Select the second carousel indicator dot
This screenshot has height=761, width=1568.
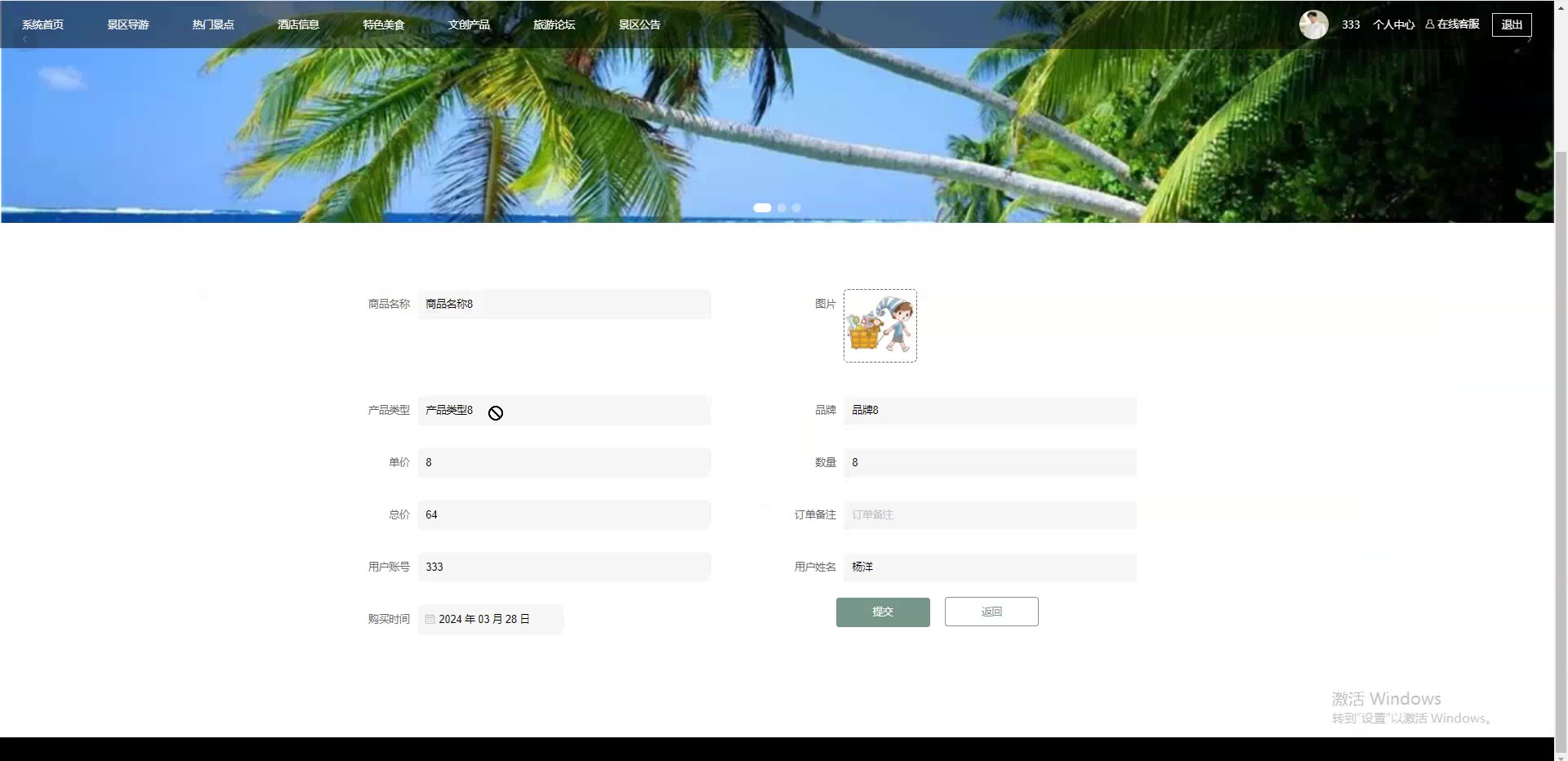click(x=782, y=207)
